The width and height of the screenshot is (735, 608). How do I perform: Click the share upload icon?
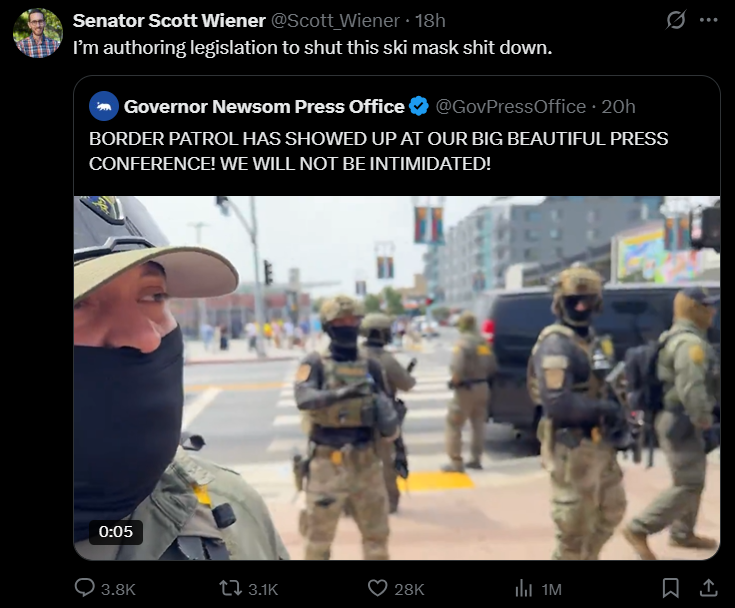[709, 588]
